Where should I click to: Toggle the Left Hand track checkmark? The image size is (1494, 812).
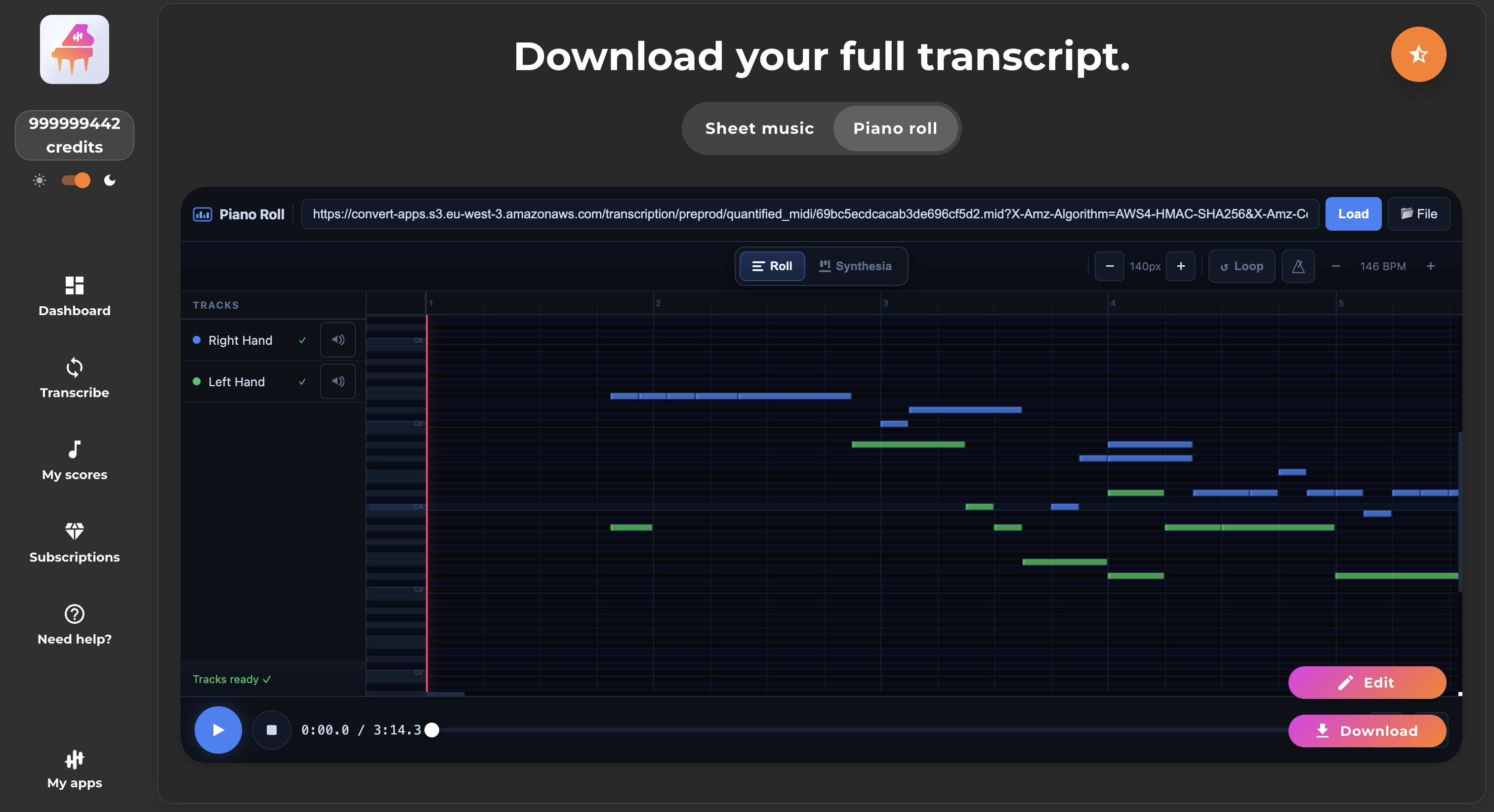tap(302, 382)
